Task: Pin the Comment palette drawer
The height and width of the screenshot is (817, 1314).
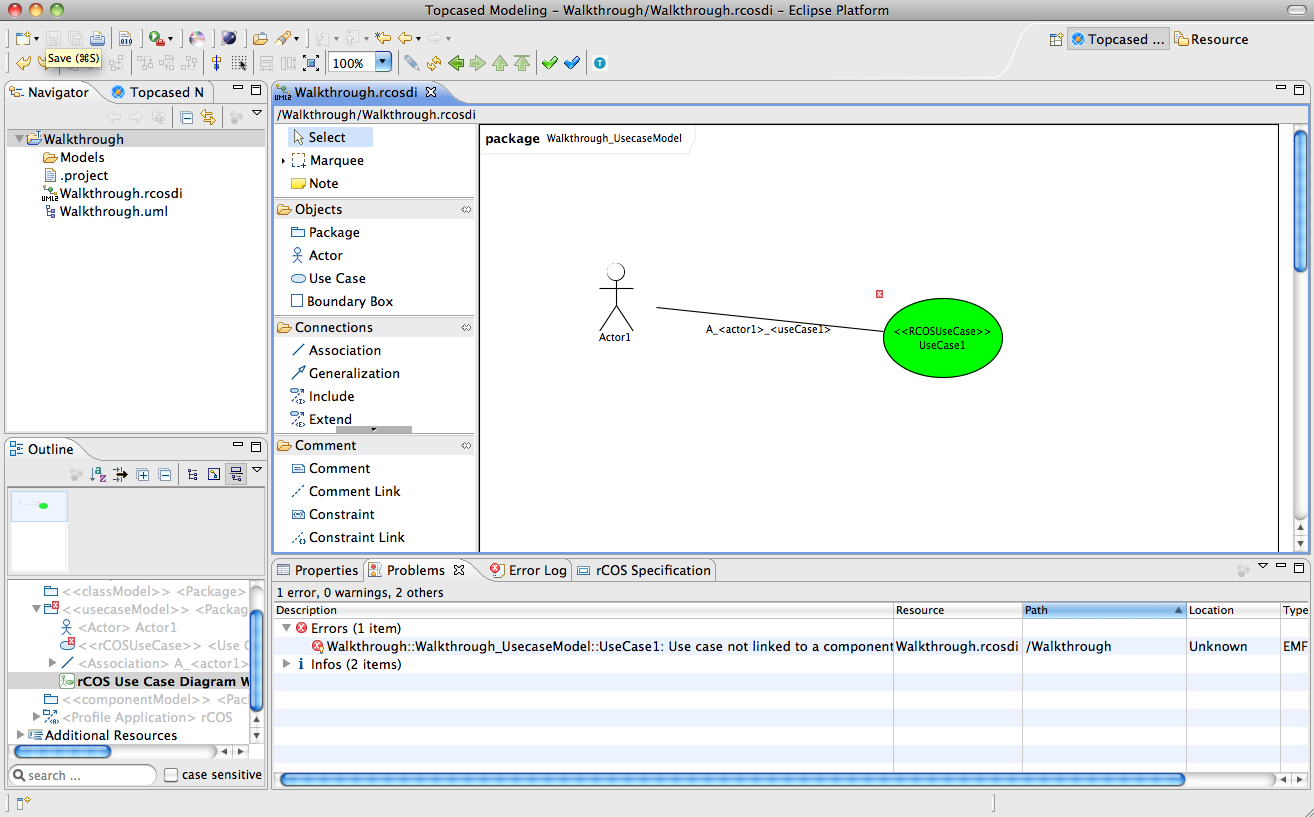Action: [465, 446]
